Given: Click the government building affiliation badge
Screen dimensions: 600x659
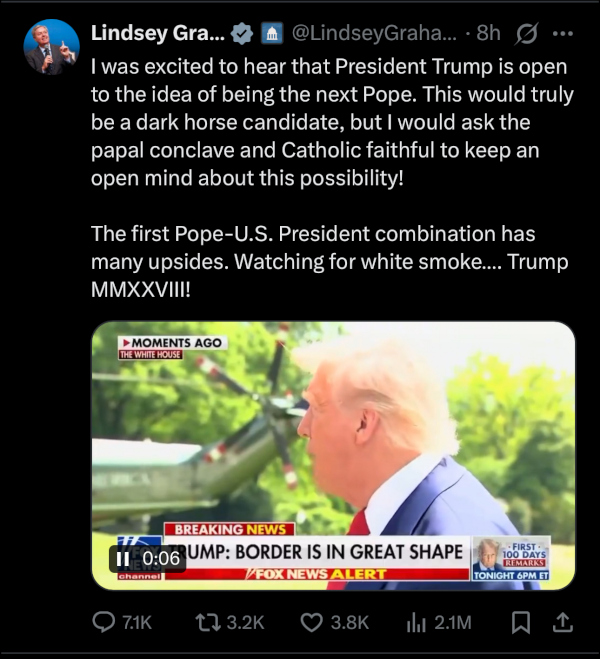Looking at the screenshot, I should 272,34.
